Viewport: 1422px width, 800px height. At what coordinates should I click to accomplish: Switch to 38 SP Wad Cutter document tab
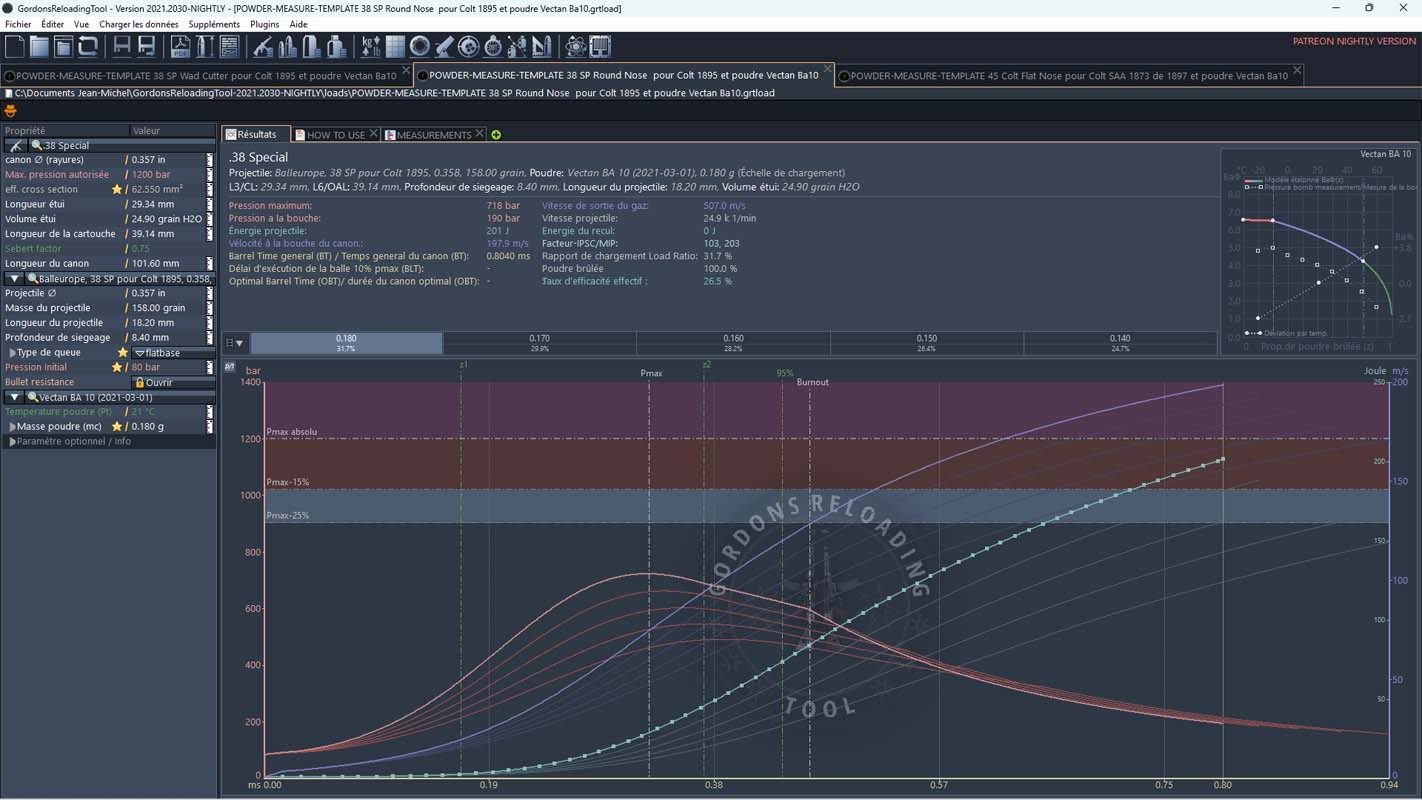[205, 75]
